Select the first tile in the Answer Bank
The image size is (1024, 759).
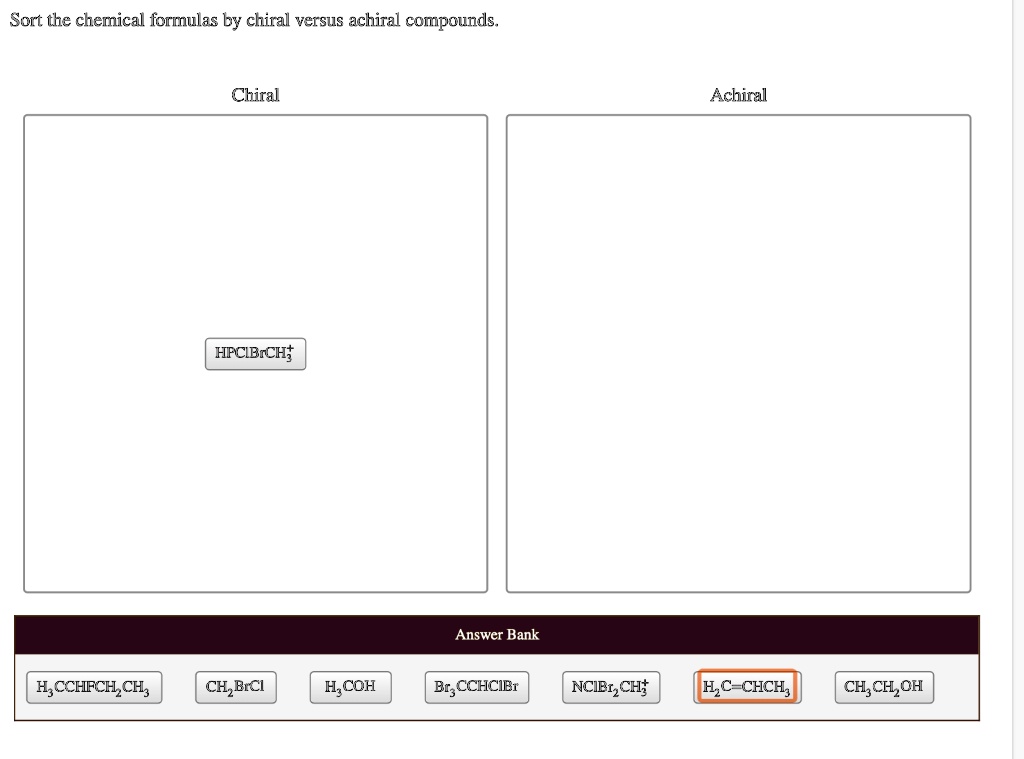(93, 687)
